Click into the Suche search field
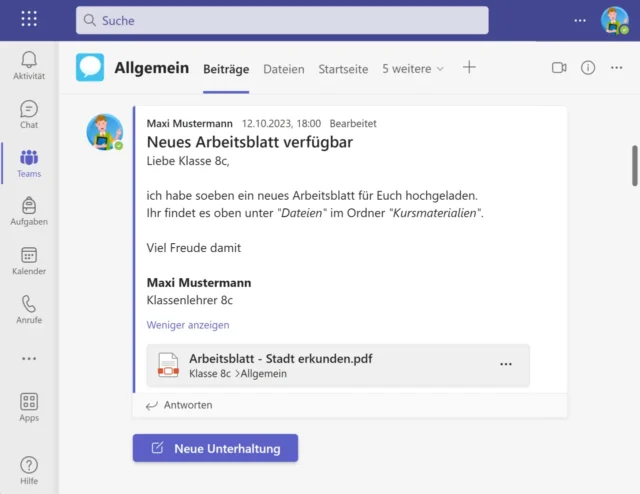The image size is (640, 494). point(282,20)
